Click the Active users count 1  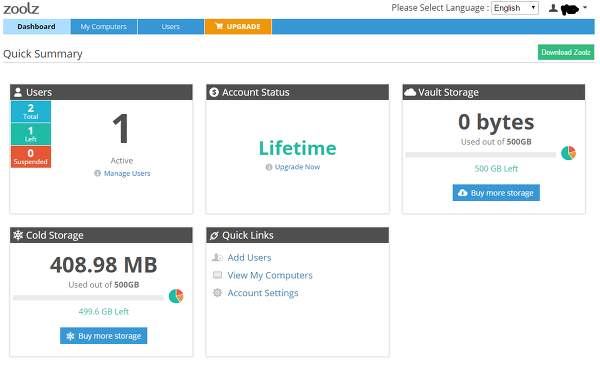click(121, 129)
